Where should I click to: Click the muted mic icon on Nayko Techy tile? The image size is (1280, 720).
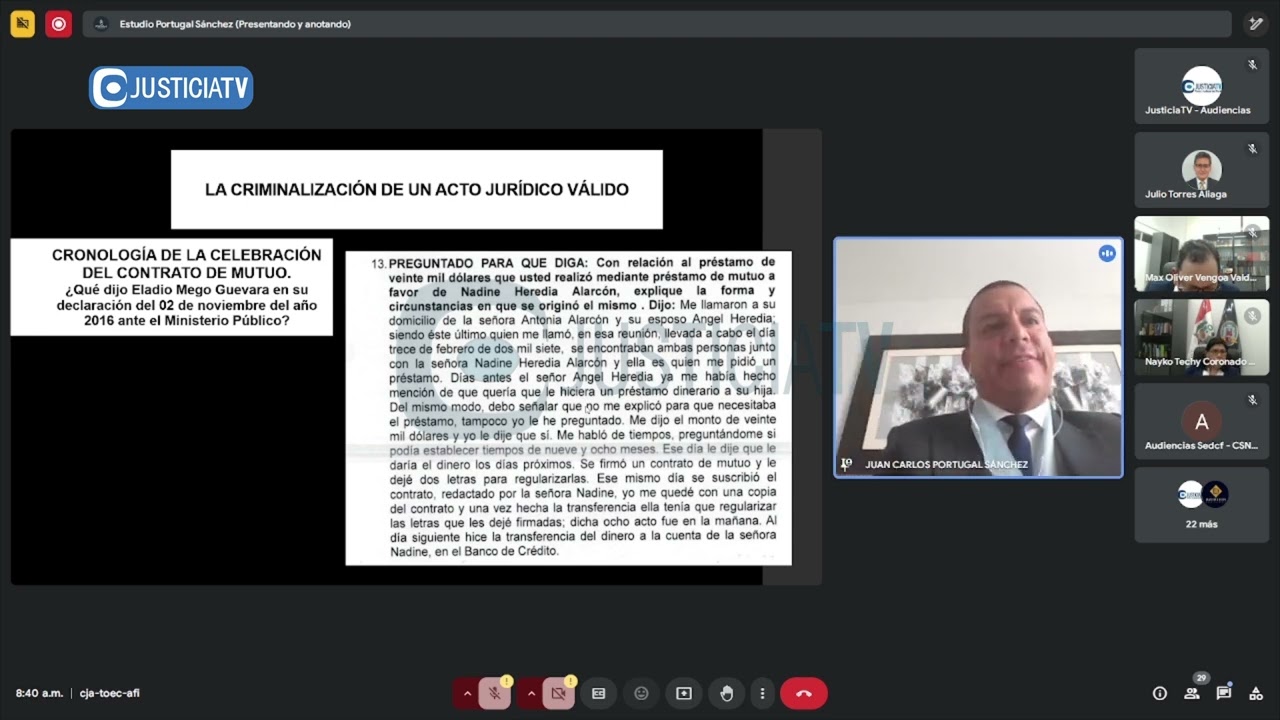point(1252,316)
